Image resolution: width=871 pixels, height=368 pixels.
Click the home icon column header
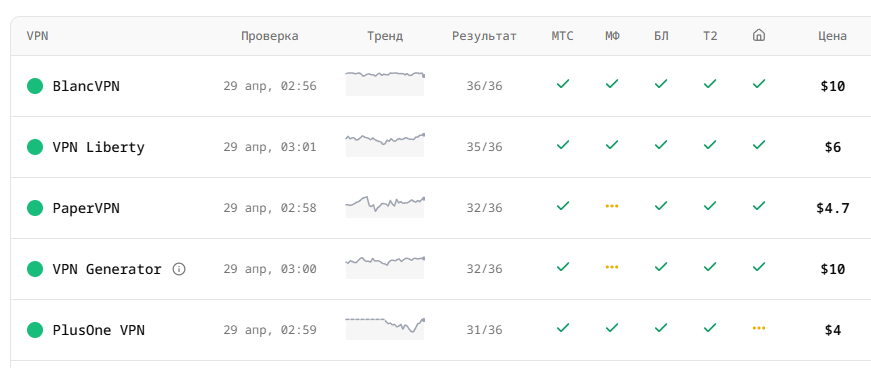tap(759, 36)
